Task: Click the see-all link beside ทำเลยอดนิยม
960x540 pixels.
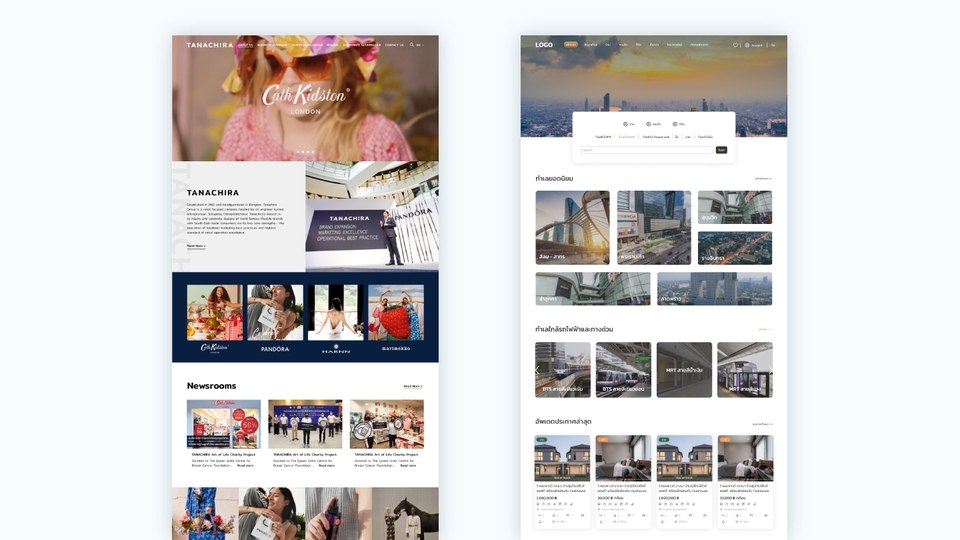Action: pos(763,179)
